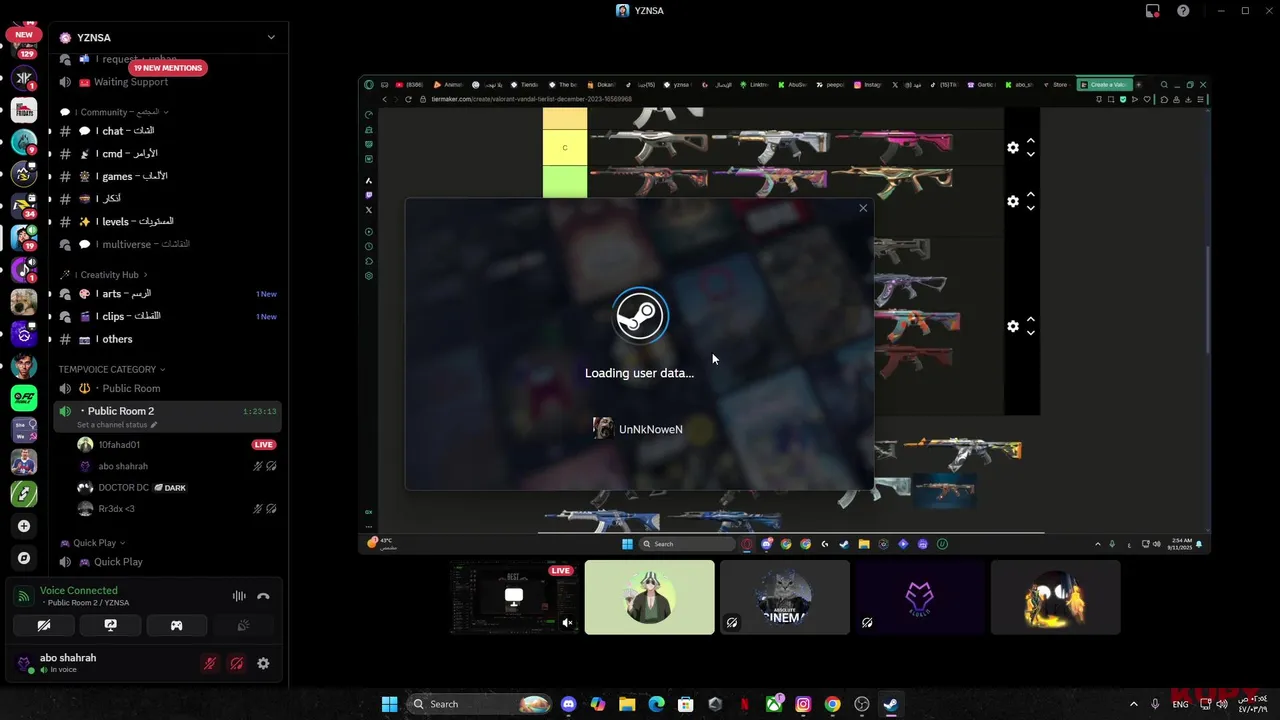Open server icon with 34 badge

(x=24, y=206)
